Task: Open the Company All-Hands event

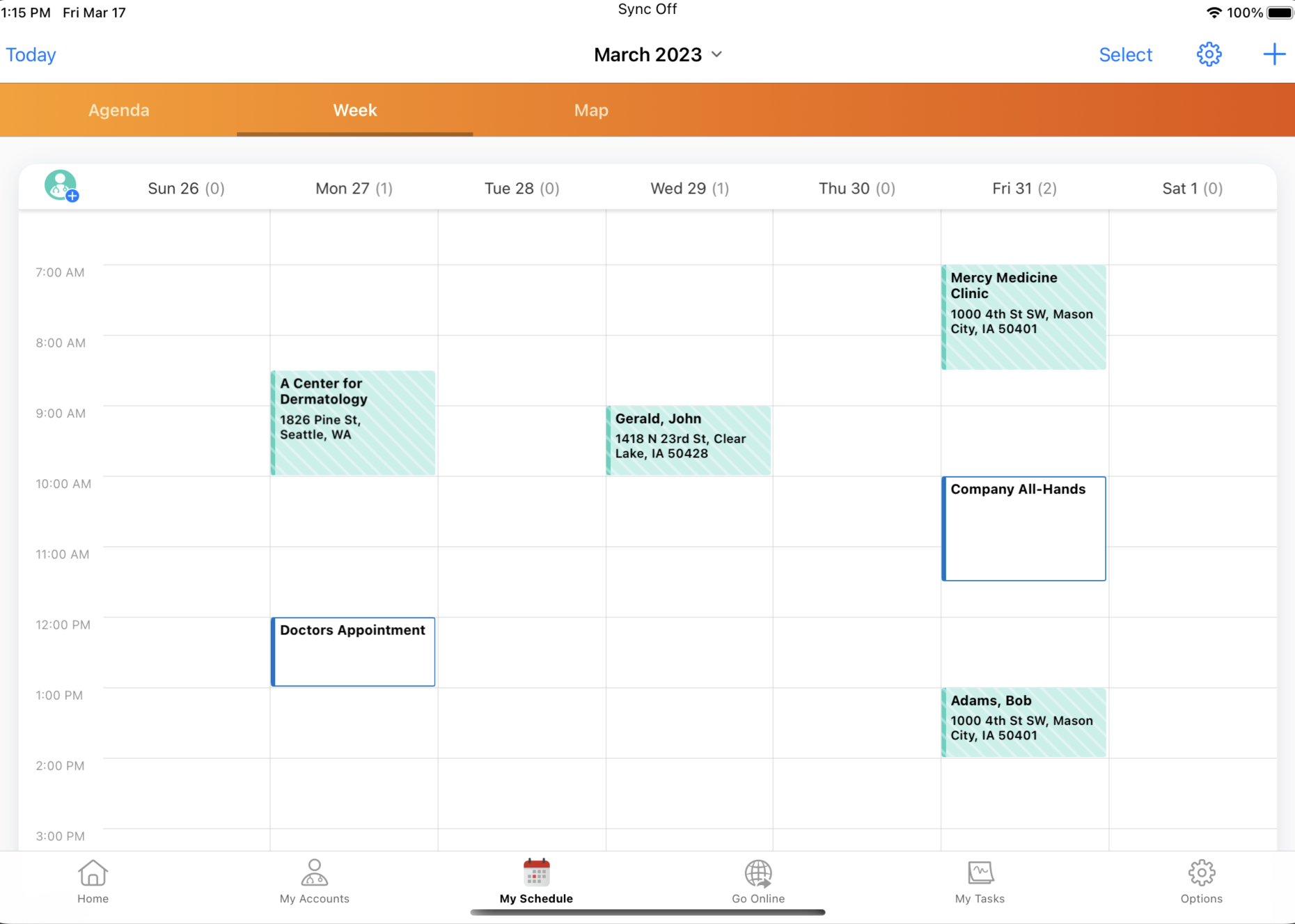Action: (1023, 528)
